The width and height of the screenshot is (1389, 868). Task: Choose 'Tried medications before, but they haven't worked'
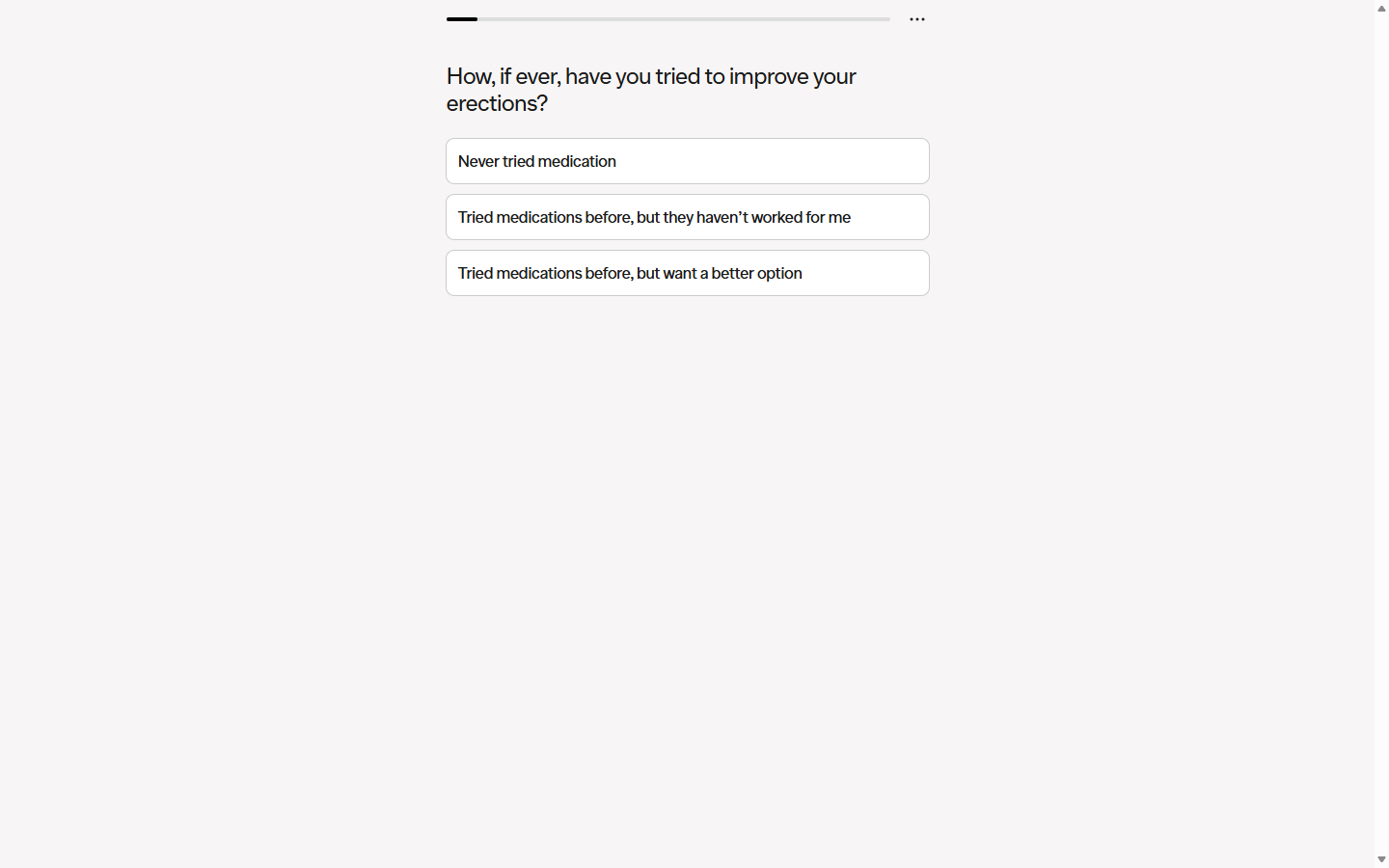687,217
